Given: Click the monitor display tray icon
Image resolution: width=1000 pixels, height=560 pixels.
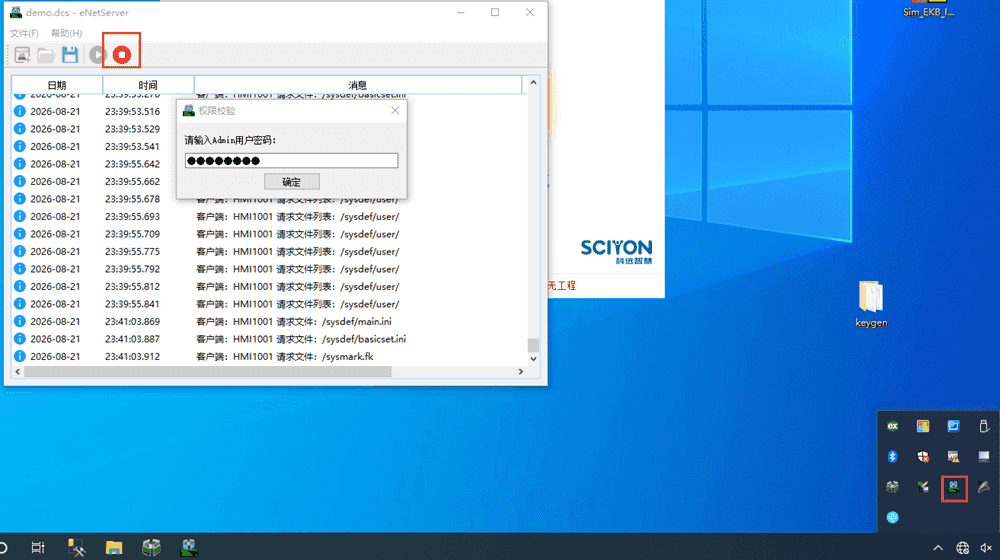Looking at the screenshot, I should point(983,457).
